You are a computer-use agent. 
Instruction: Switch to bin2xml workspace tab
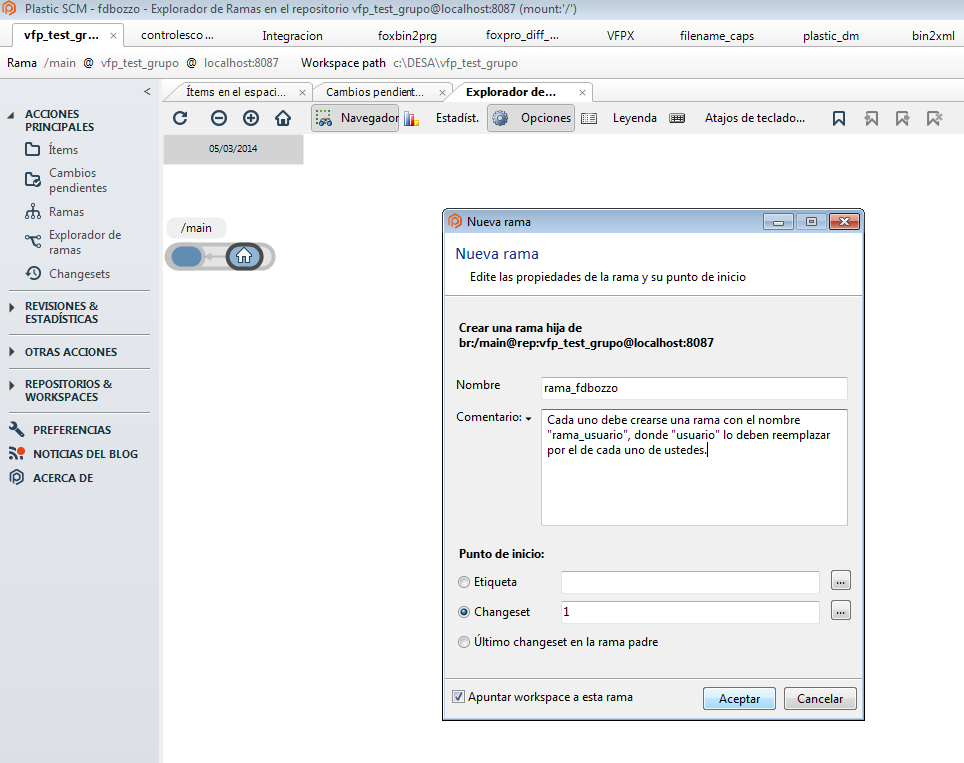pyautogui.click(x=933, y=36)
